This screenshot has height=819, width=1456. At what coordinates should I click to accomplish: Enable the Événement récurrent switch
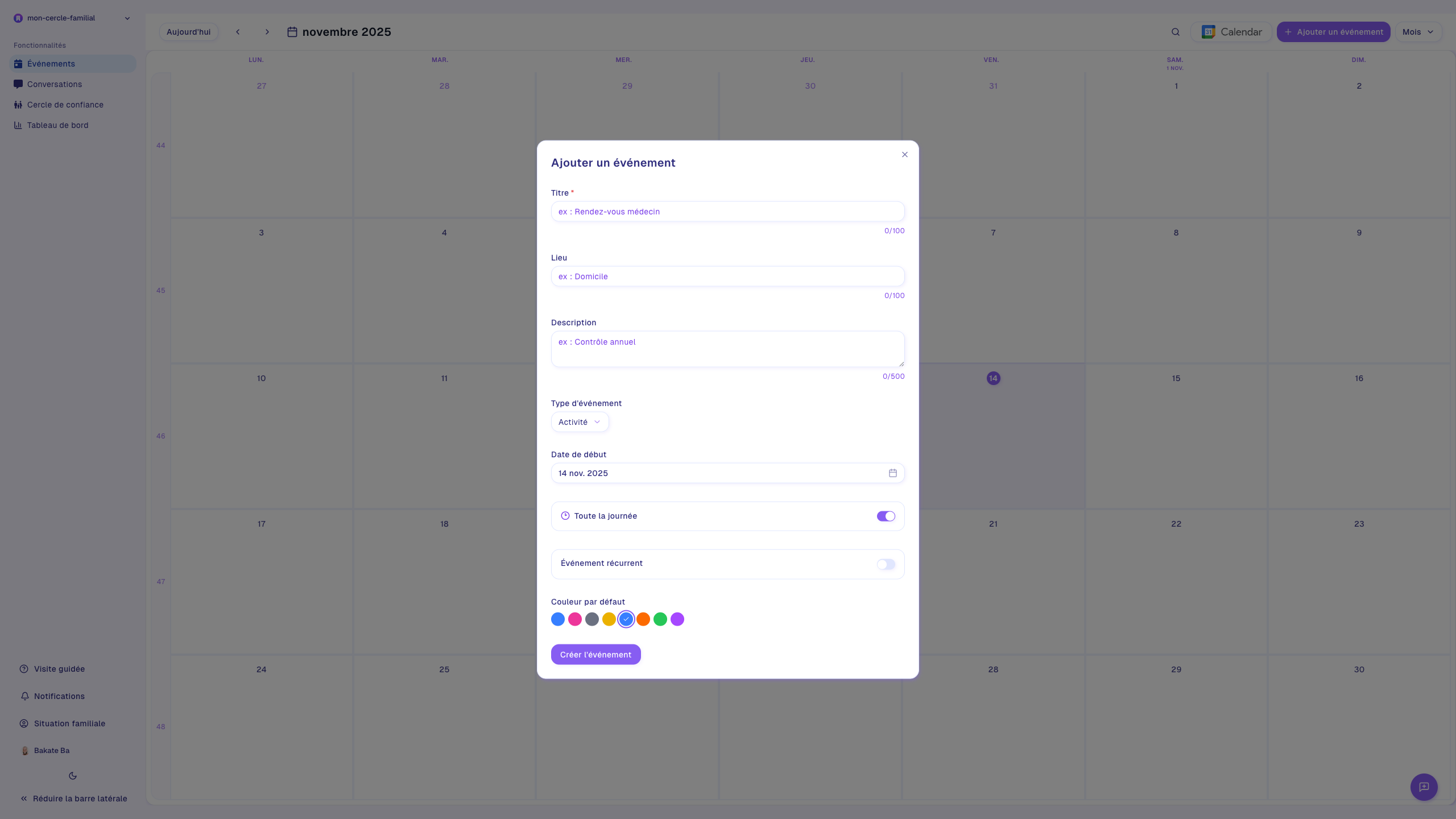pos(886,564)
